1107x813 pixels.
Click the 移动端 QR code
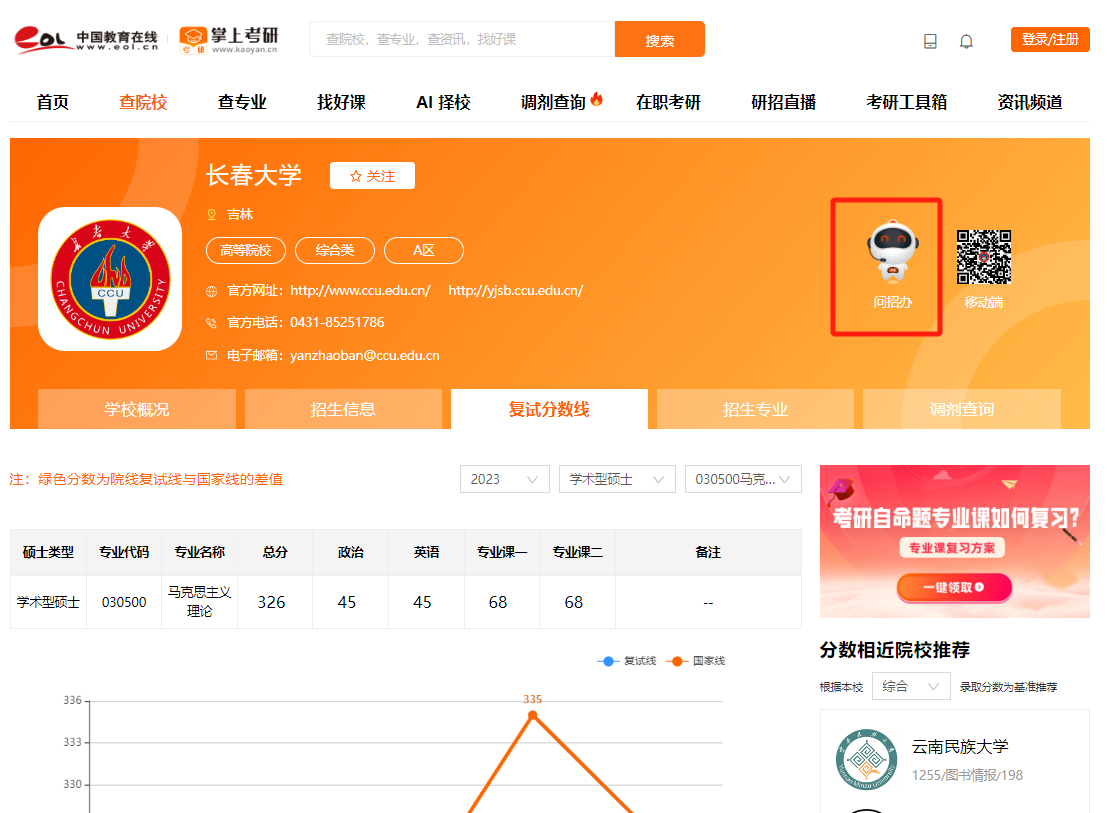click(983, 257)
